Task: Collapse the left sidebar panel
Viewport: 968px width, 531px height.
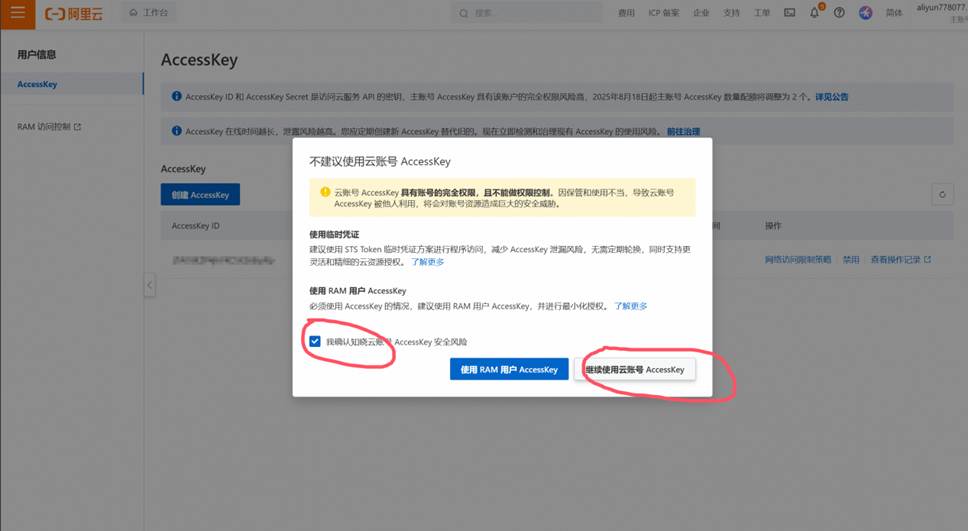Action: [x=150, y=286]
